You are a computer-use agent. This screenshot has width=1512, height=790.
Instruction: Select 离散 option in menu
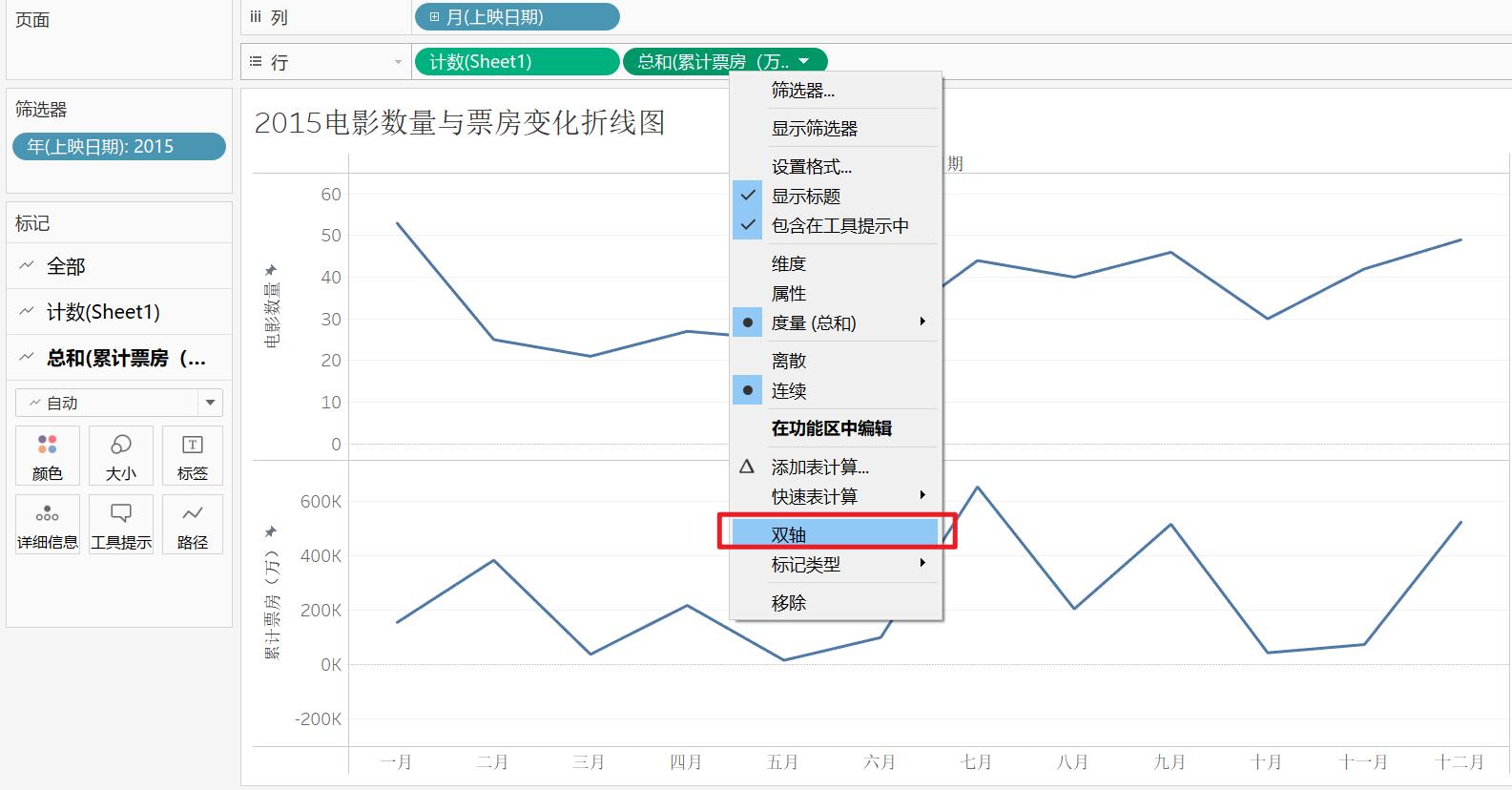789,361
